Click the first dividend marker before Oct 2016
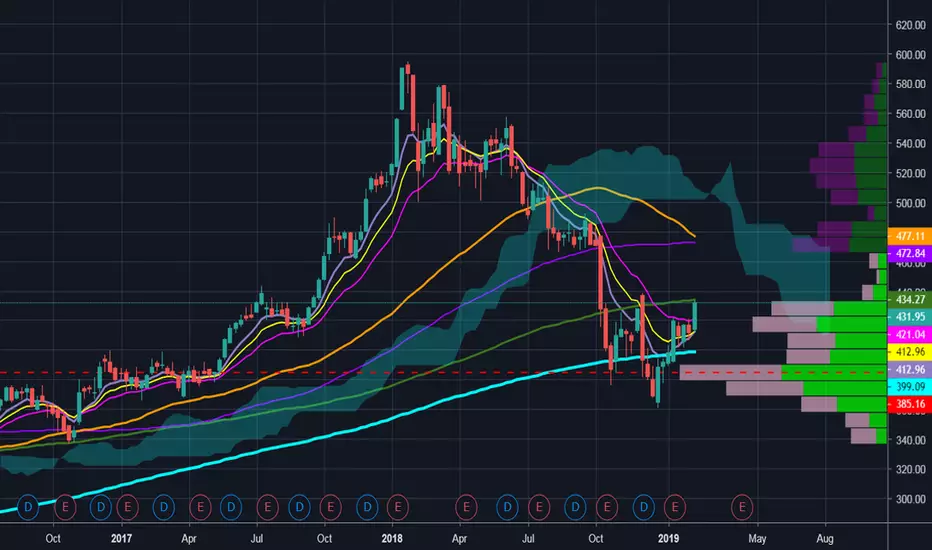932x550 pixels. (28, 507)
